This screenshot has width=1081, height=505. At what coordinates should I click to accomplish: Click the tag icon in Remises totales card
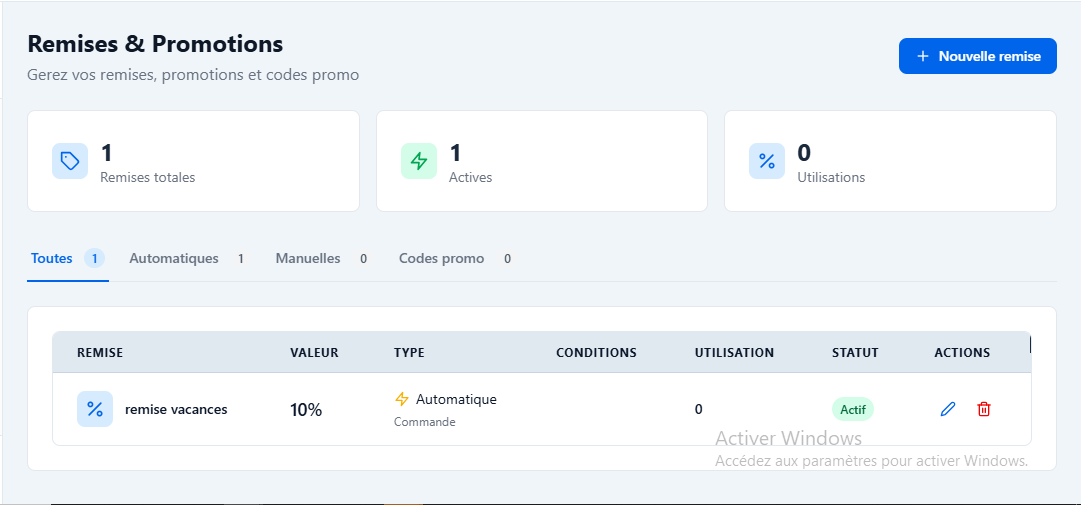click(70, 161)
